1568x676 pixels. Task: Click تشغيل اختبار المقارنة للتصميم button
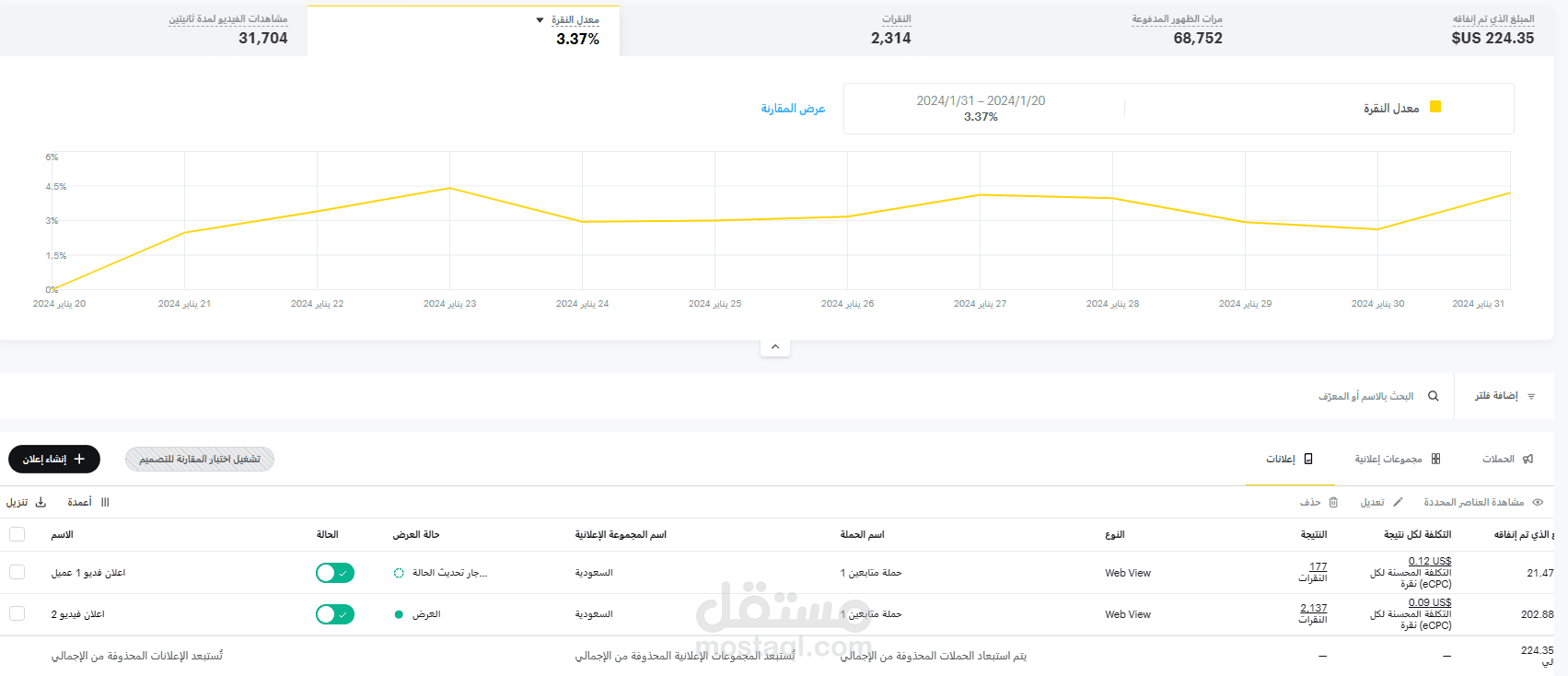pyautogui.click(x=200, y=459)
